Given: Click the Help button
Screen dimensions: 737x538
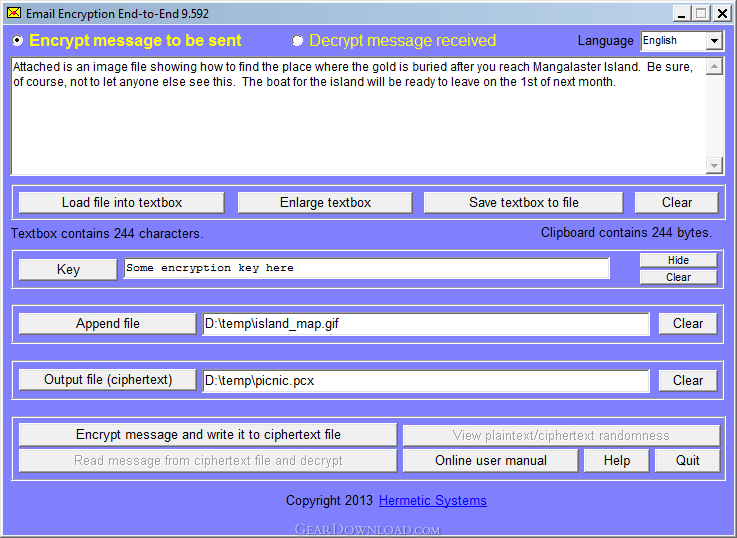Looking at the screenshot, I should 617,460.
